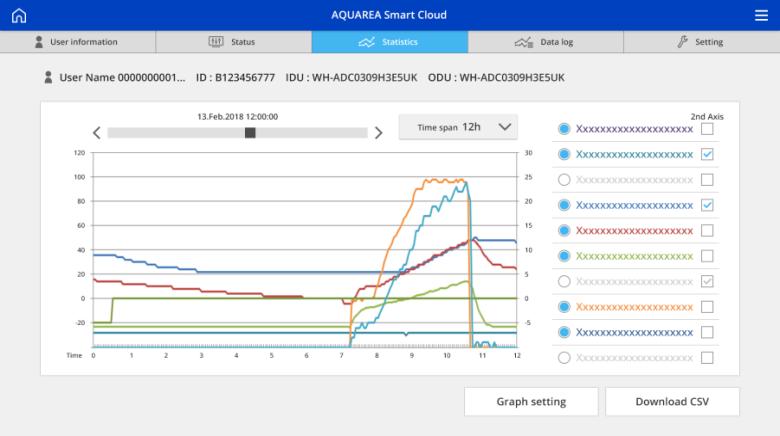Uncheck 2nd Axis box for second series
This screenshot has width=780, height=436.
tap(707, 154)
